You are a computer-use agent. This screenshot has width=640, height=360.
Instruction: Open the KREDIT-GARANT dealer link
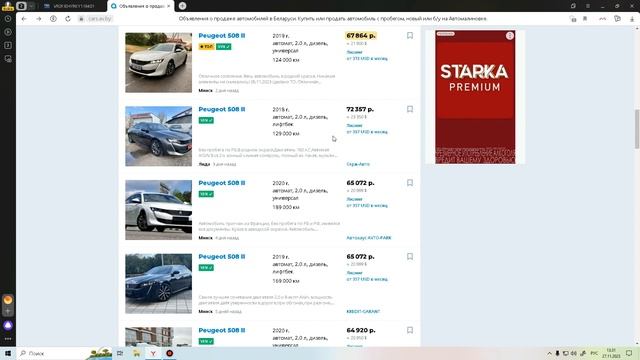click(363, 311)
